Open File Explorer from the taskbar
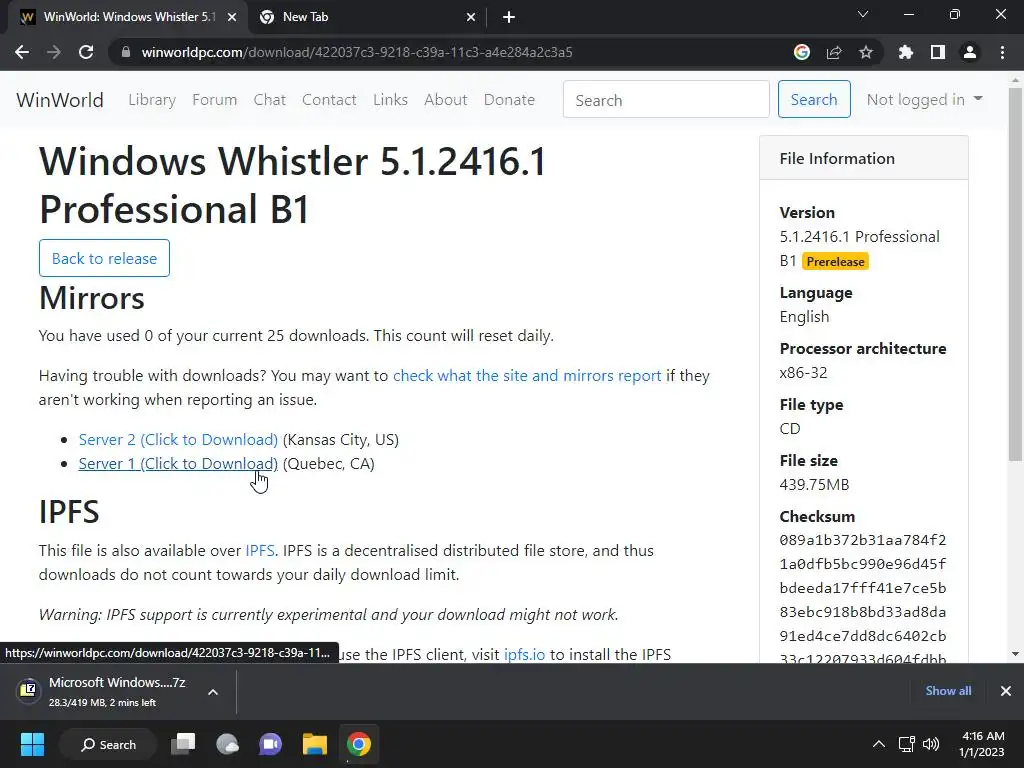Viewport: 1024px width, 768px height. coord(315,744)
